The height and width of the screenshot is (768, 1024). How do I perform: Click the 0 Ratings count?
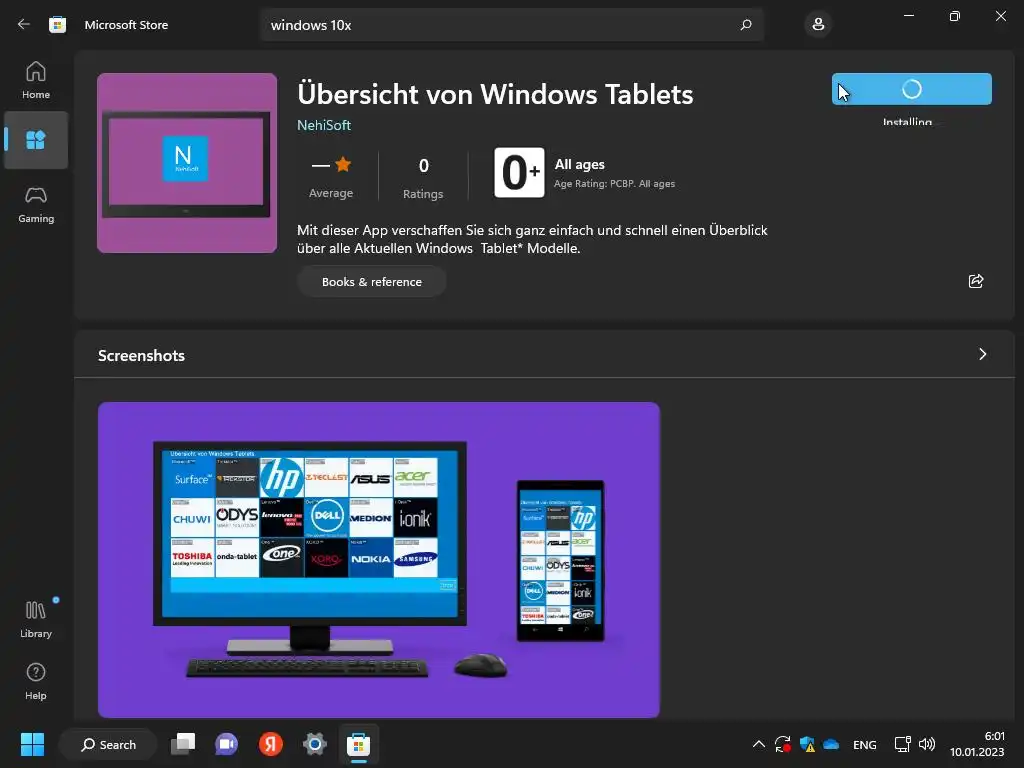coord(423,177)
